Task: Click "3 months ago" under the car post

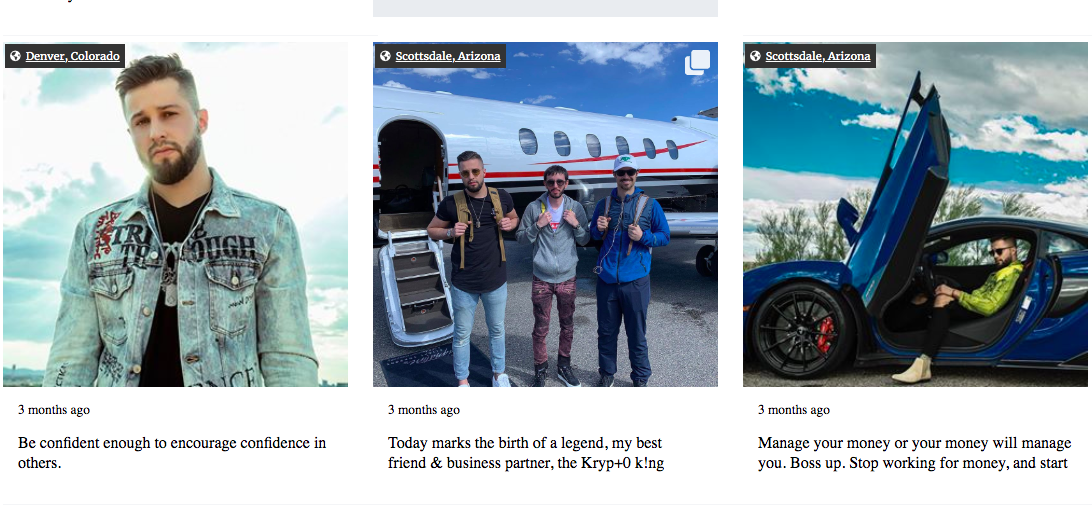Action: (794, 410)
